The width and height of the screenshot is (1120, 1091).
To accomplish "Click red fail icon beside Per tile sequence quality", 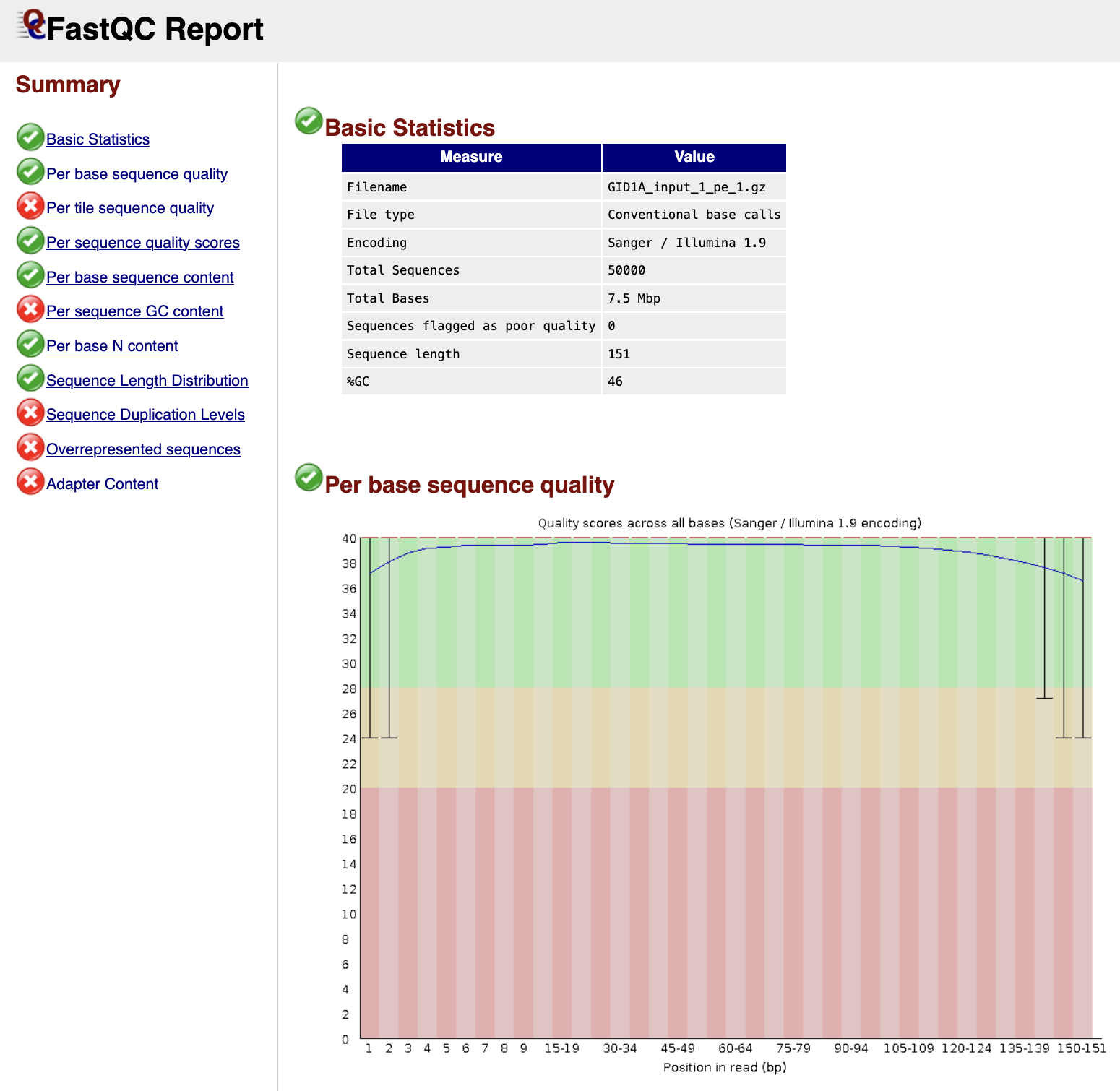I will tap(30, 206).
